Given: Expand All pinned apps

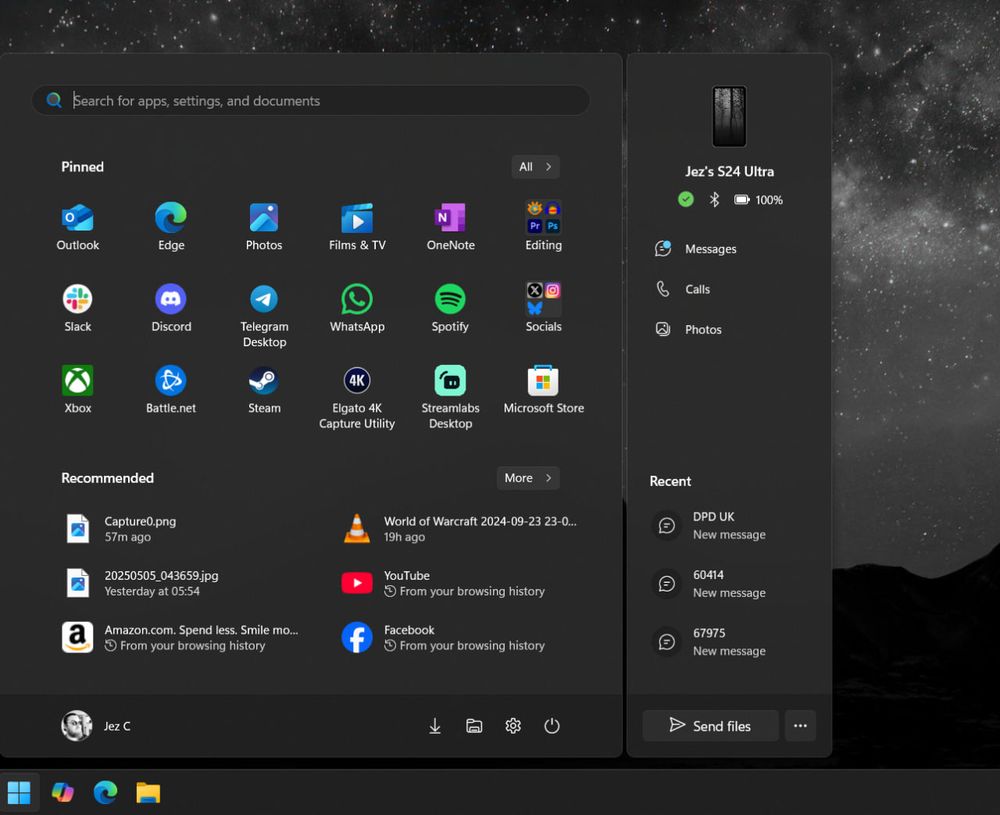Looking at the screenshot, I should (x=535, y=166).
